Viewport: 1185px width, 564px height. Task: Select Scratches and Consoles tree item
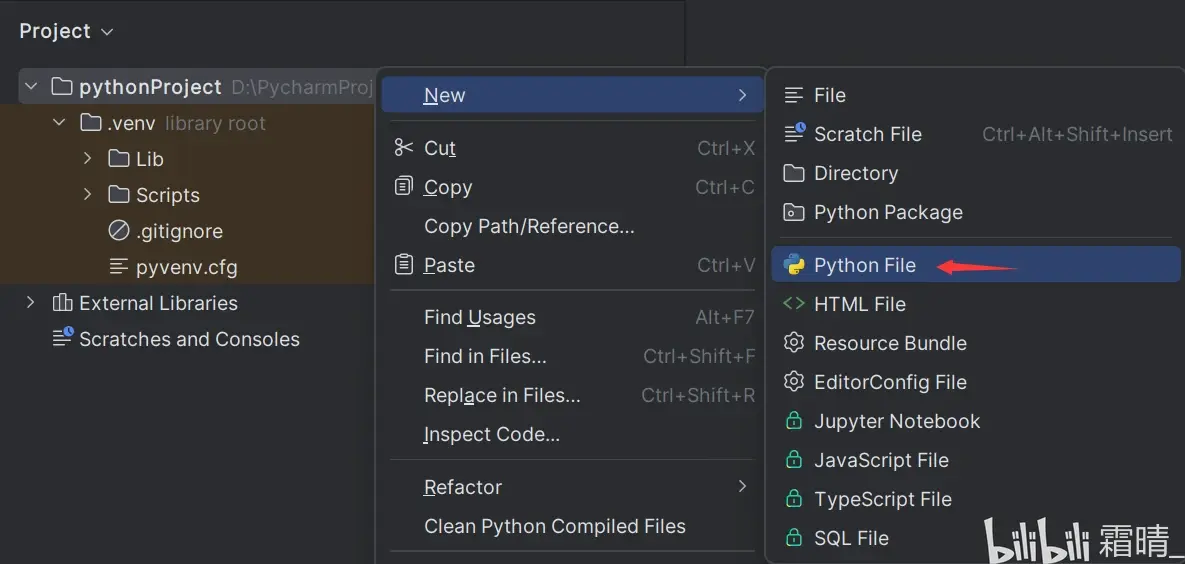189,339
